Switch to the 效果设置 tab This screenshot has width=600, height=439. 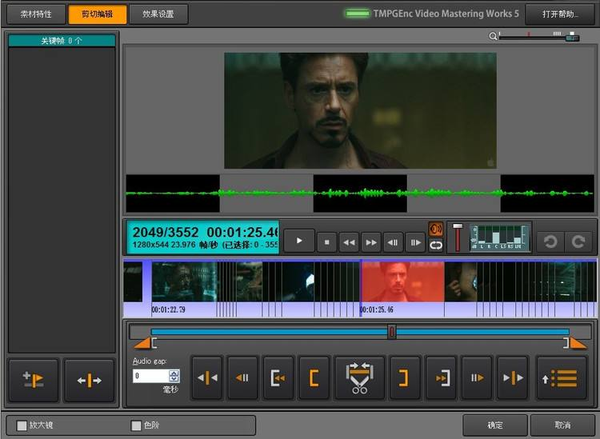click(x=158, y=15)
